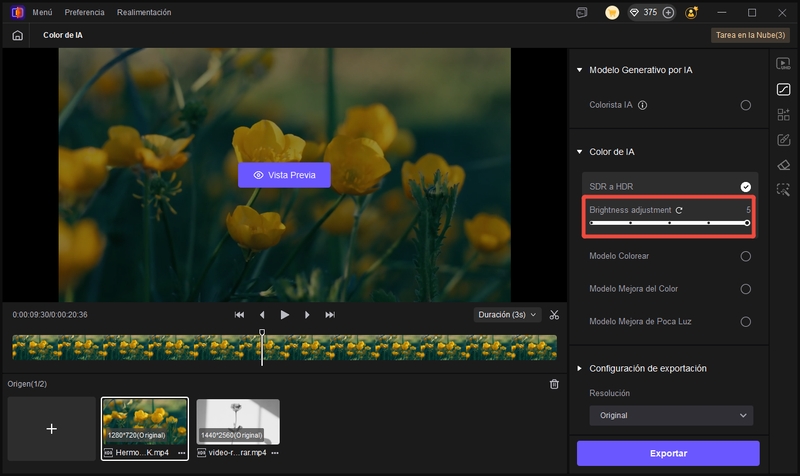
Task: Select Modelo Colorear option
Action: click(745, 256)
